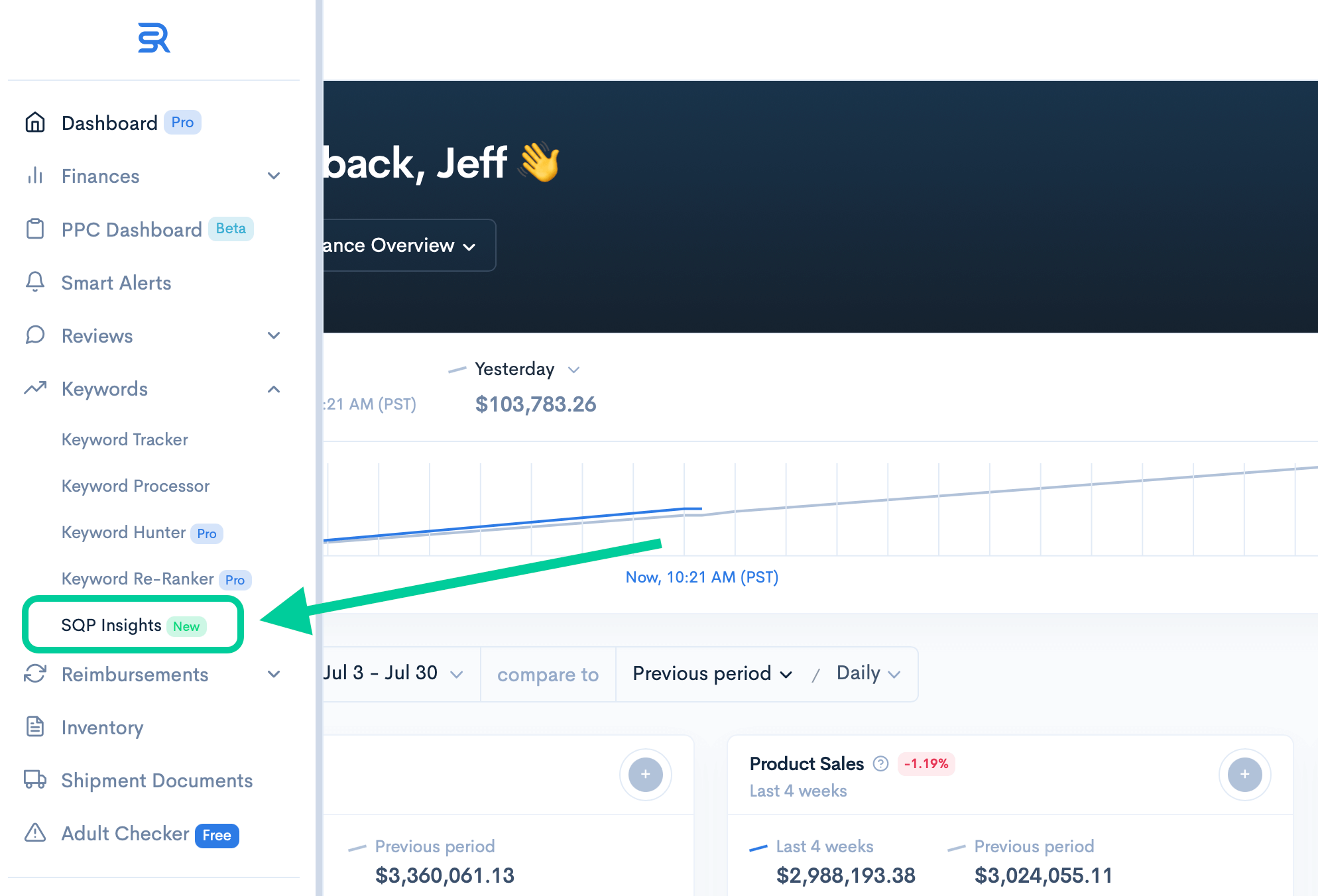The width and height of the screenshot is (1318, 896).
Task: Expand the Reimbursements submenu chevron
Action: click(x=274, y=674)
